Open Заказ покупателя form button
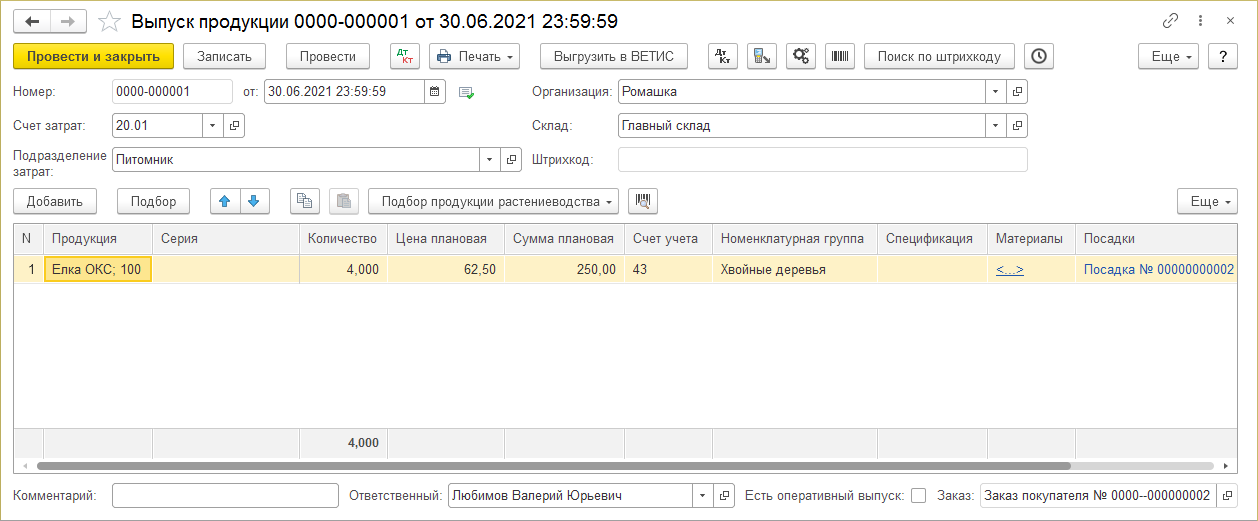This screenshot has height=521, width=1258. [1228, 495]
